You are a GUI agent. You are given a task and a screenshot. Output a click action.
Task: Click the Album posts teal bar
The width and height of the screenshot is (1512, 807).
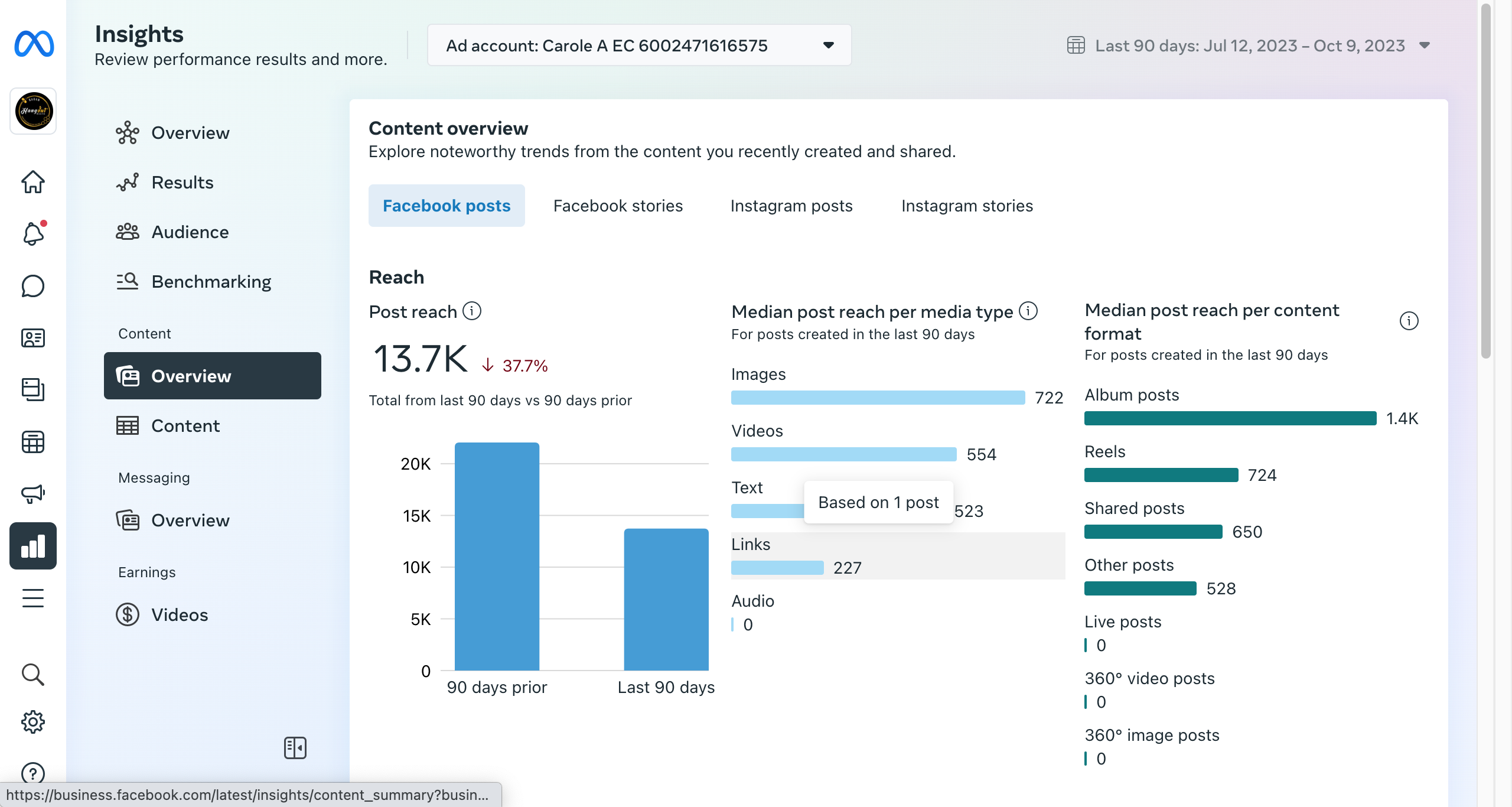pos(1230,418)
